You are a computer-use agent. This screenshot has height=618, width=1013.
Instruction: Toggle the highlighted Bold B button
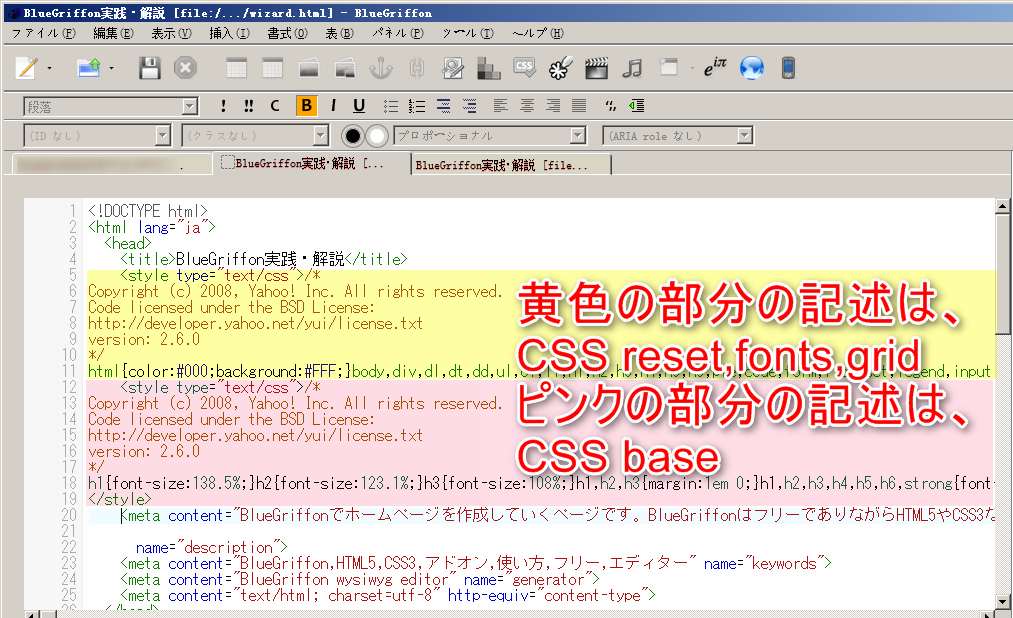tap(307, 105)
